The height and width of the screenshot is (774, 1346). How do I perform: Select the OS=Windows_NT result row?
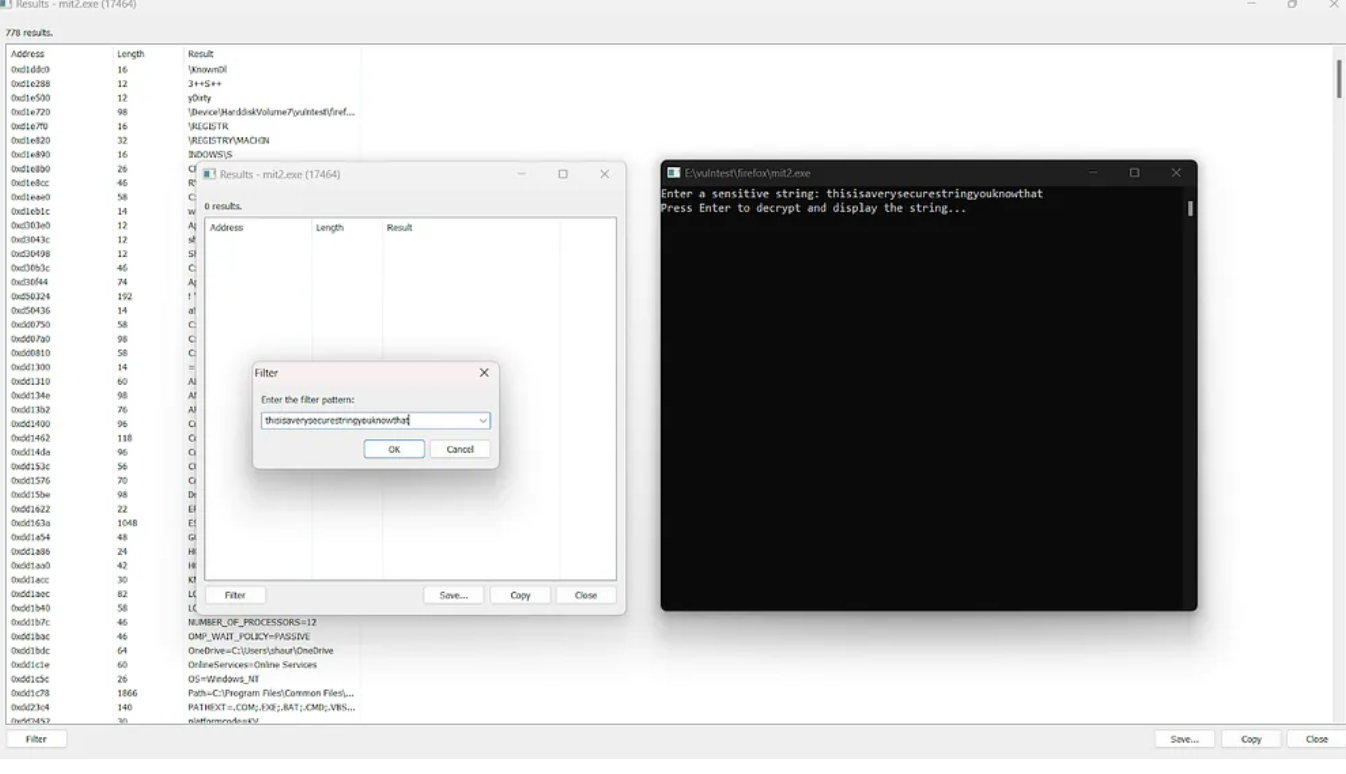pyautogui.click(x=183, y=679)
